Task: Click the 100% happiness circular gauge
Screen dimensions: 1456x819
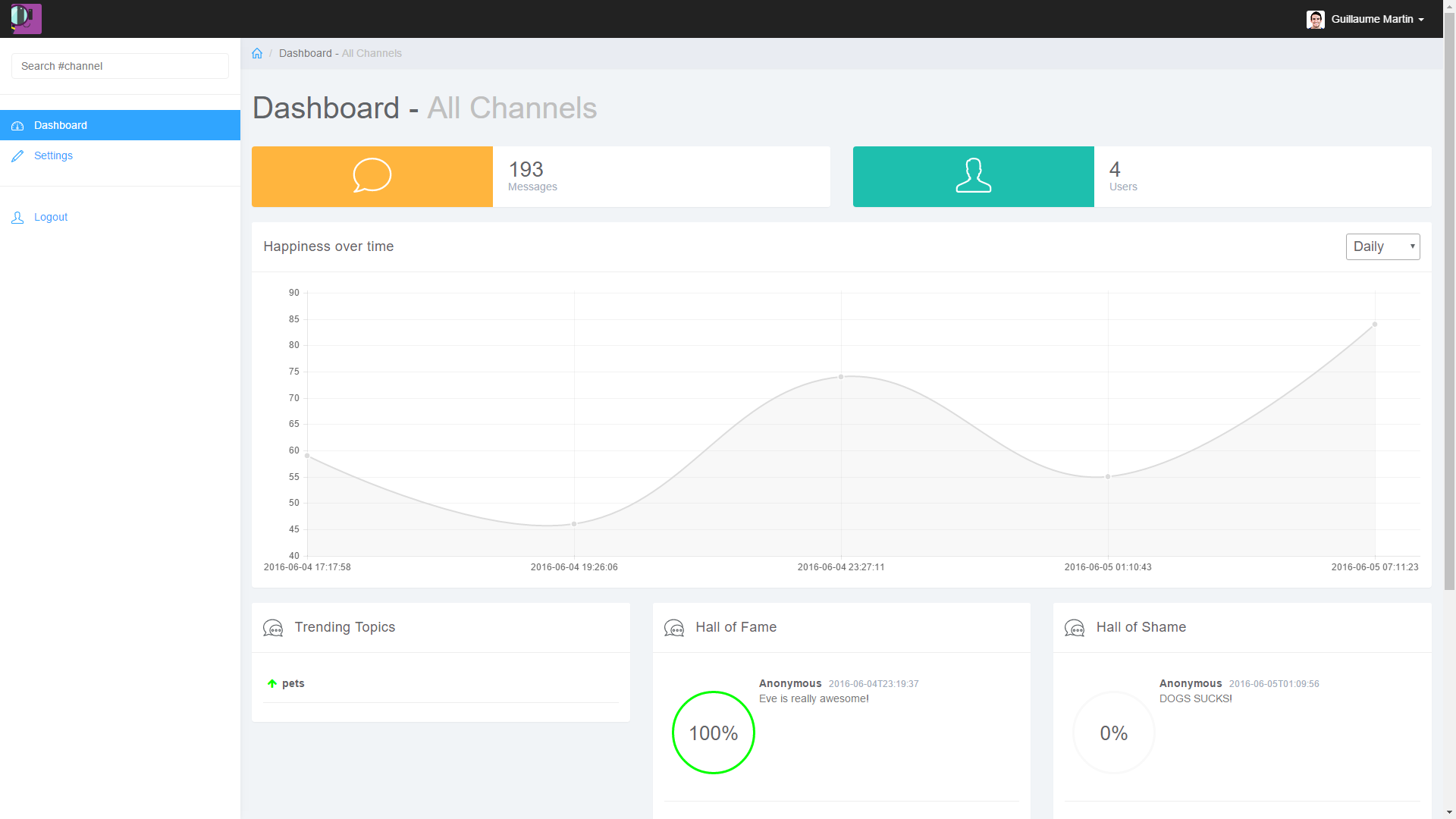Action: tap(713, 733)
